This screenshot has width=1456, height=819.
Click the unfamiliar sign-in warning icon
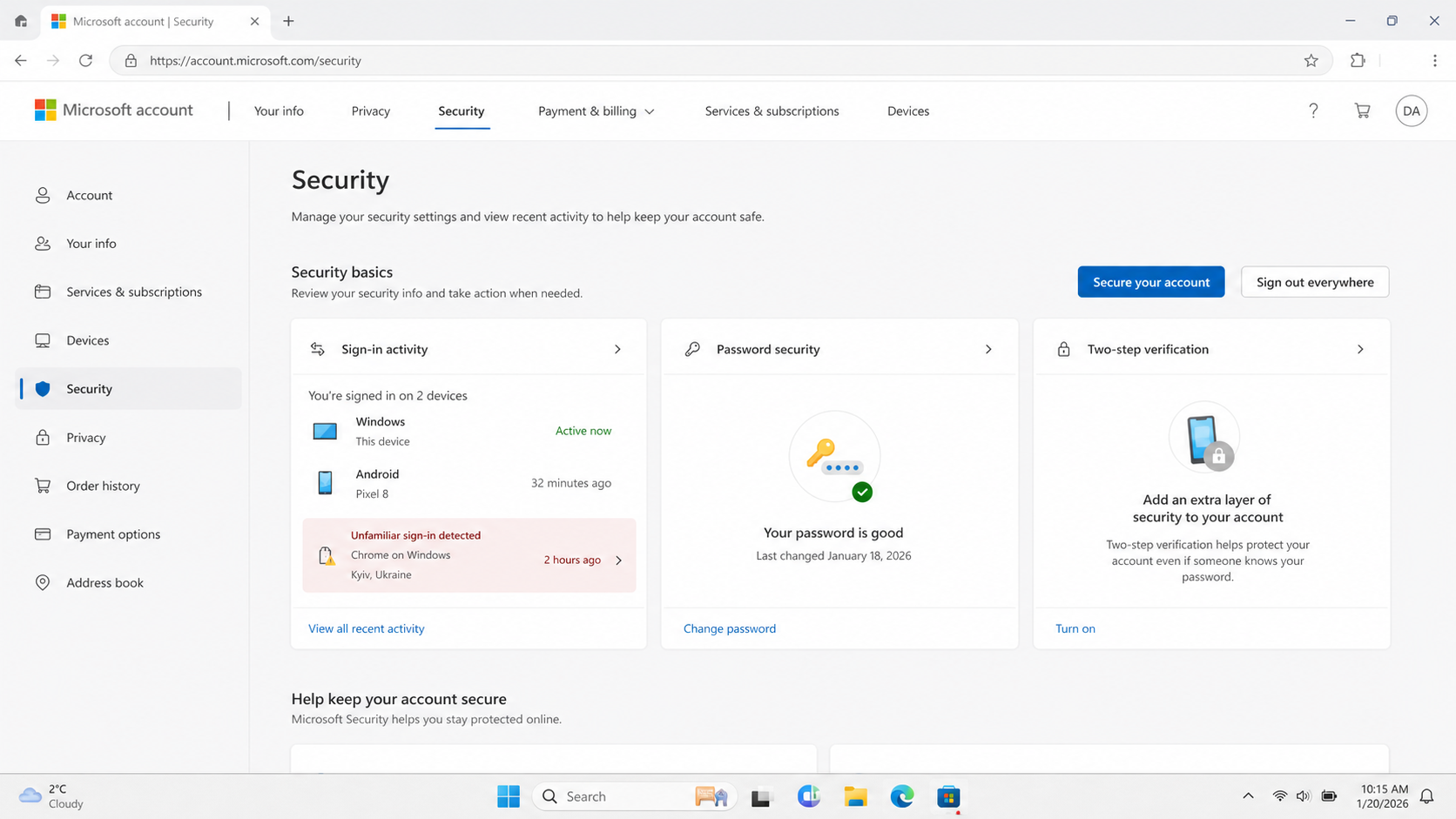coord(327,555)
